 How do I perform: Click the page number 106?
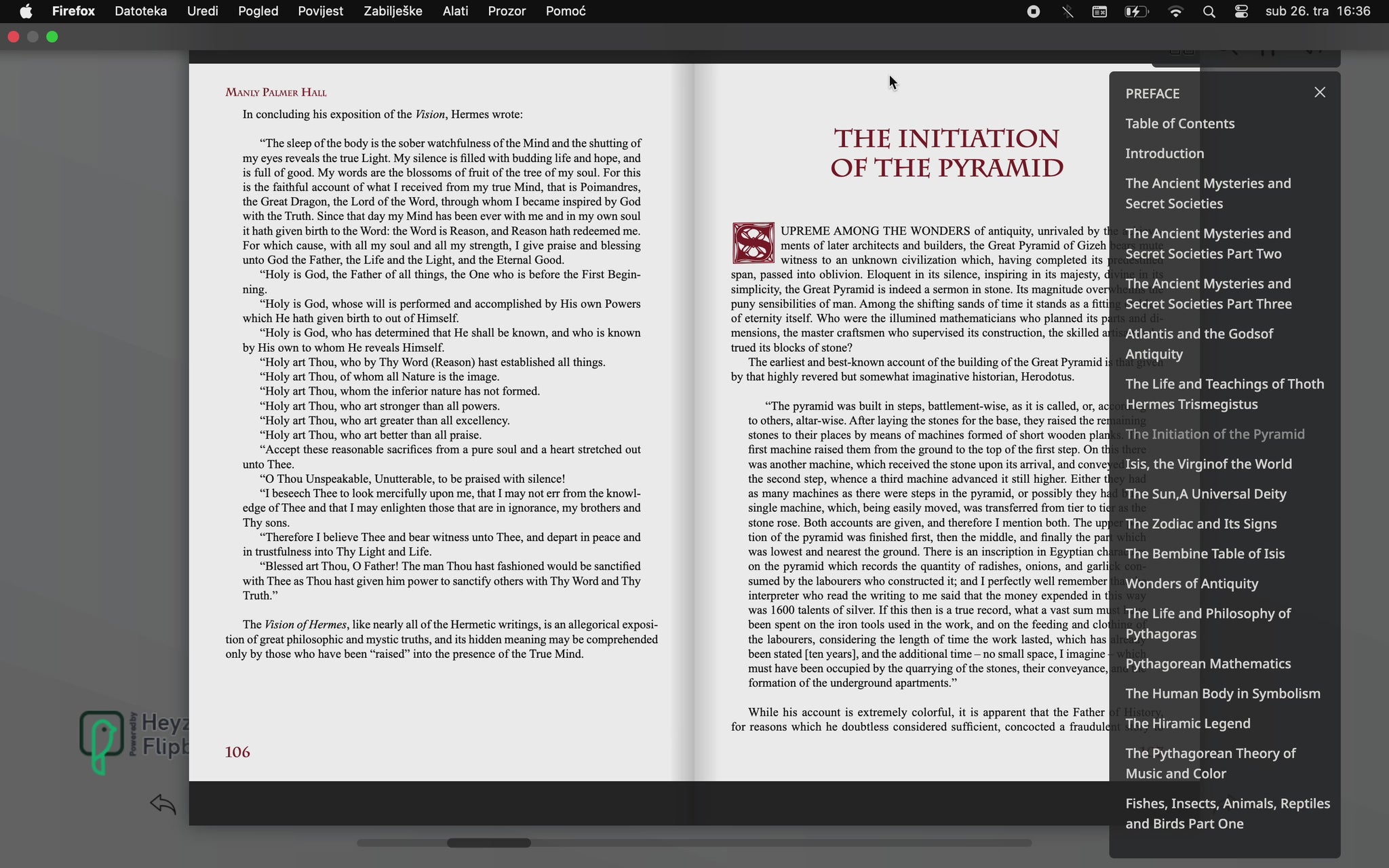(x=237, y=752)
